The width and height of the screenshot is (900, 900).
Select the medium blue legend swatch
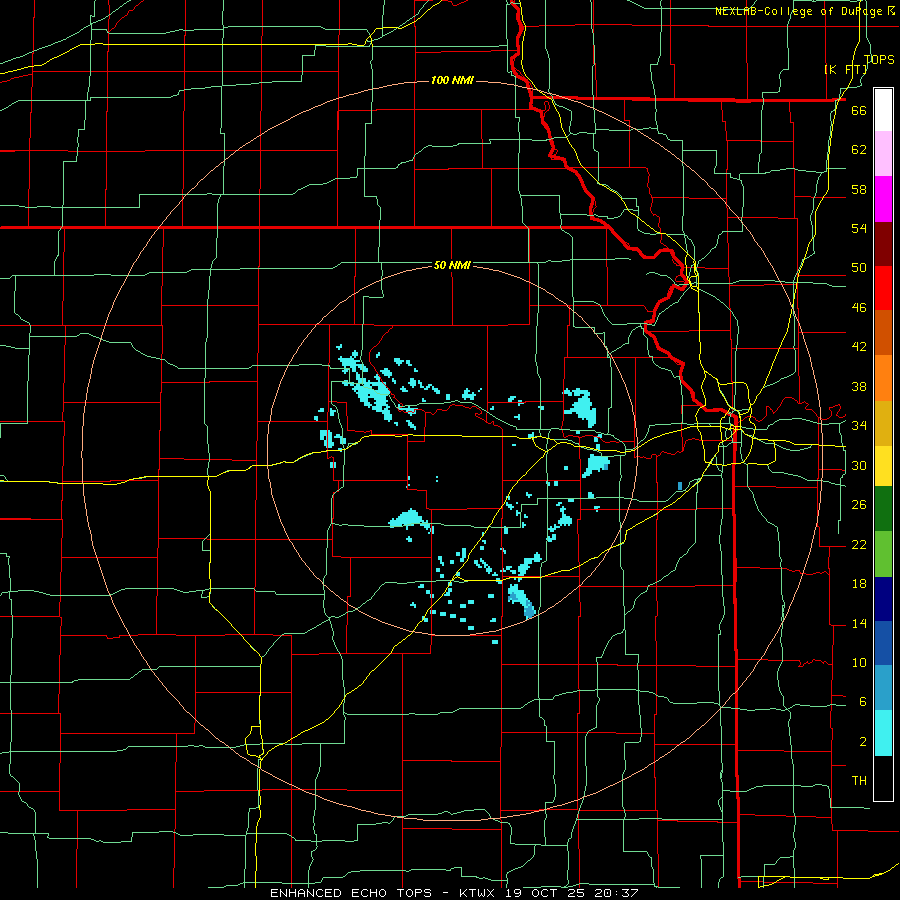883,643
